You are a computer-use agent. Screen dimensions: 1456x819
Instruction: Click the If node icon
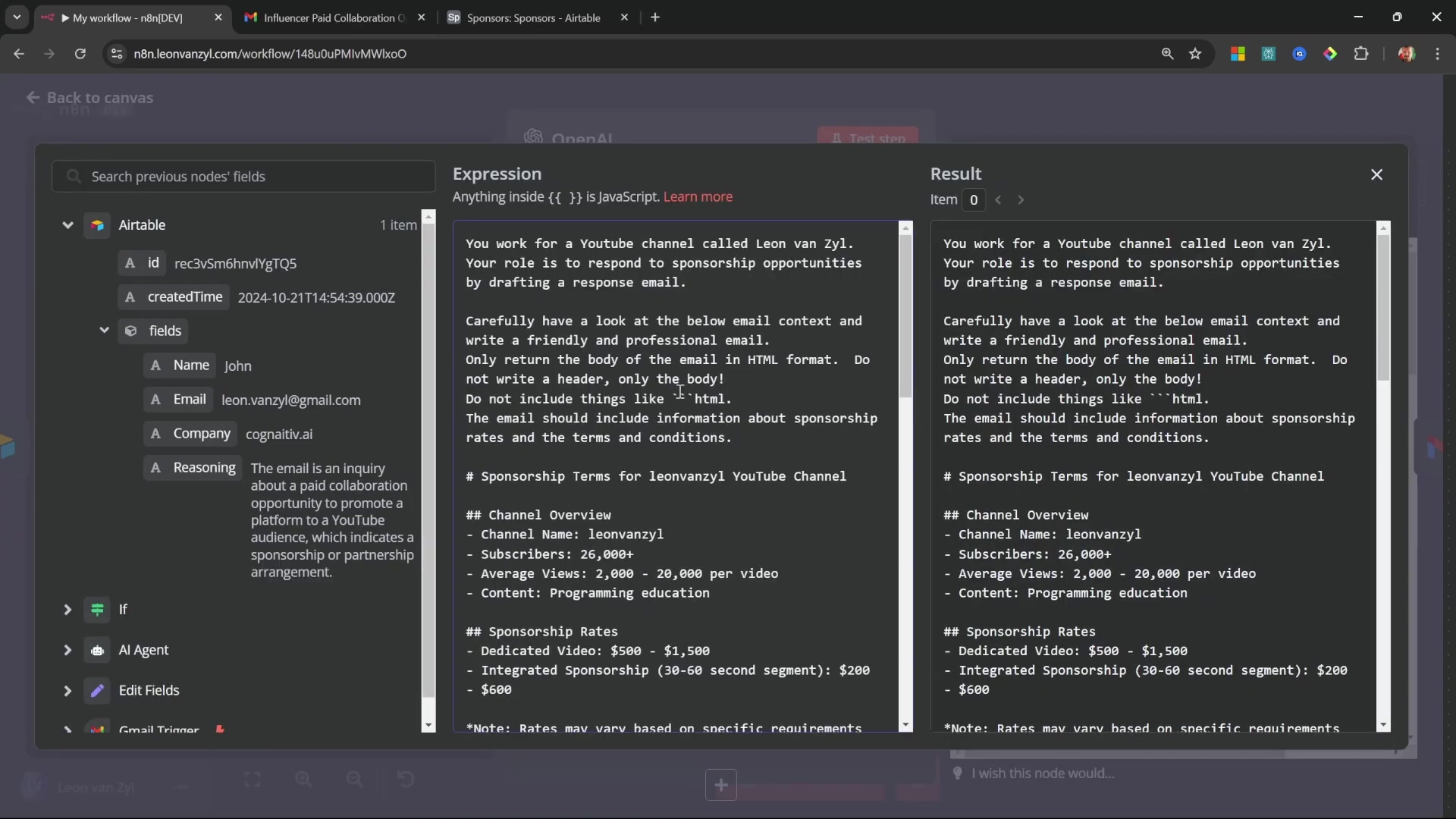pos(97,610)
